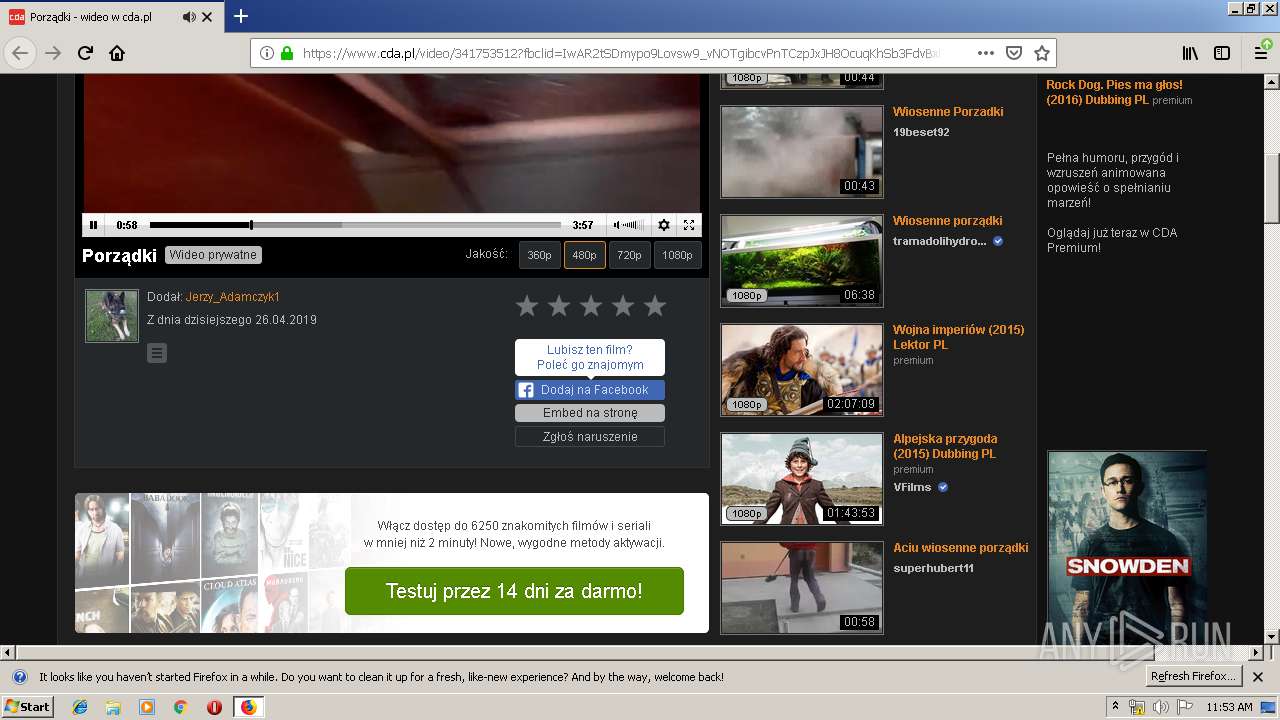Expand the video description icon
Image resolution: width=1280 pixels, height=720 pixels.
coord(157,353)
